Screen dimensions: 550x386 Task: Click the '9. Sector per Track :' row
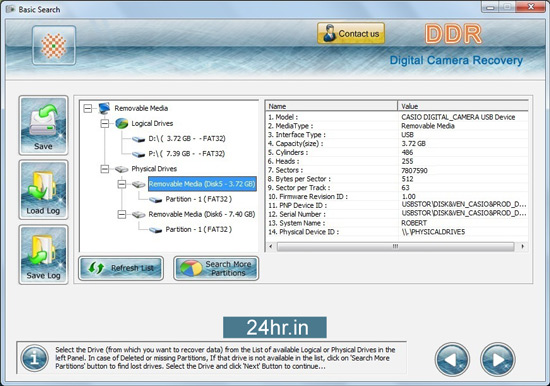[x=397, y=188]
